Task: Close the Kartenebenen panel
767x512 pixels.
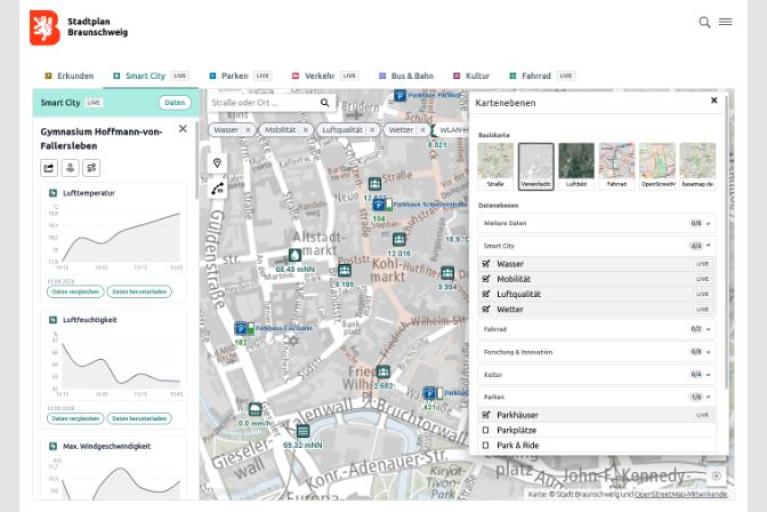Action: tap(714, 100)
